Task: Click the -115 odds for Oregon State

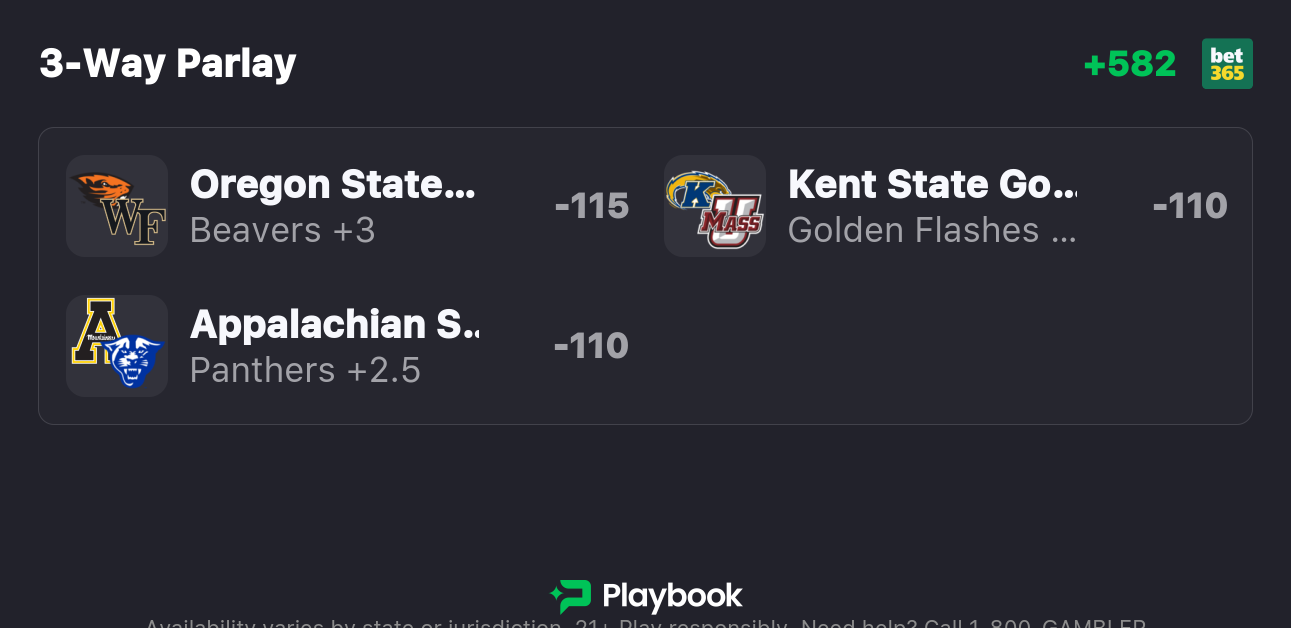Action: 591,206
